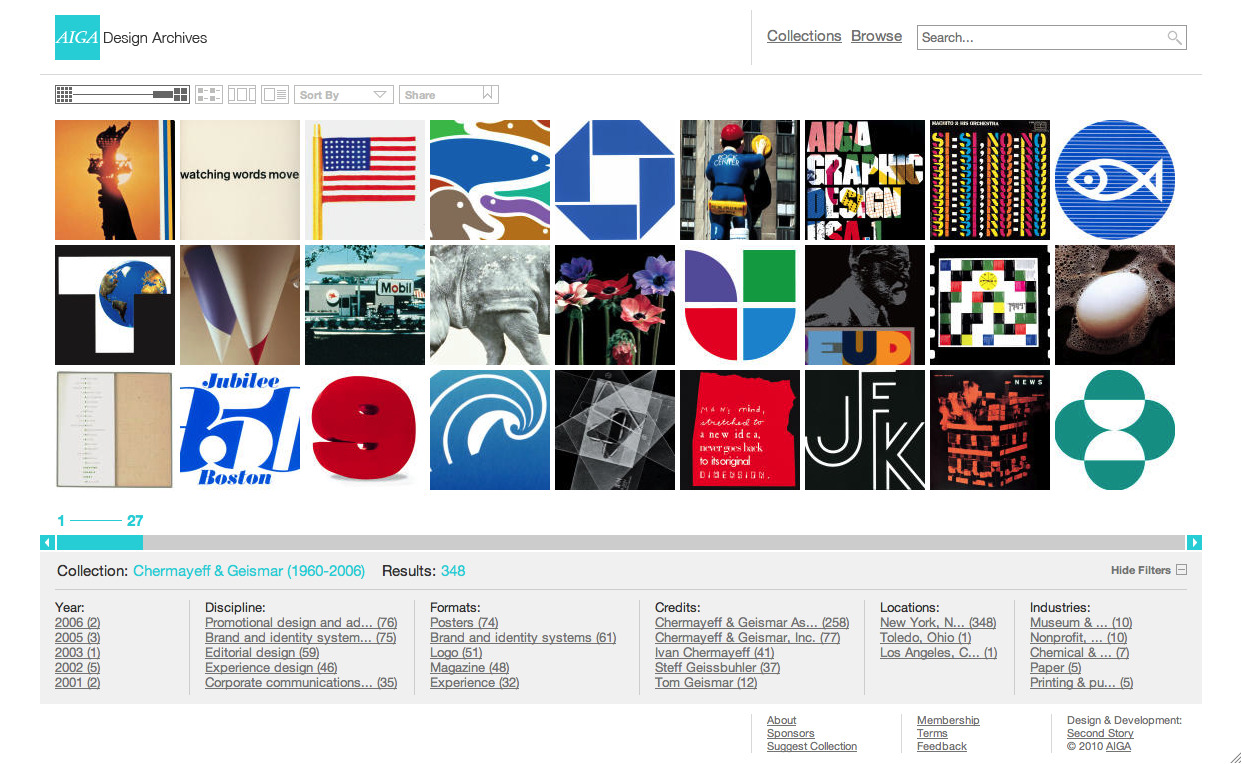Click the right scroll arrow of pager
The height and width of the screenshot is (764, 1242).
pos(1194,542)
